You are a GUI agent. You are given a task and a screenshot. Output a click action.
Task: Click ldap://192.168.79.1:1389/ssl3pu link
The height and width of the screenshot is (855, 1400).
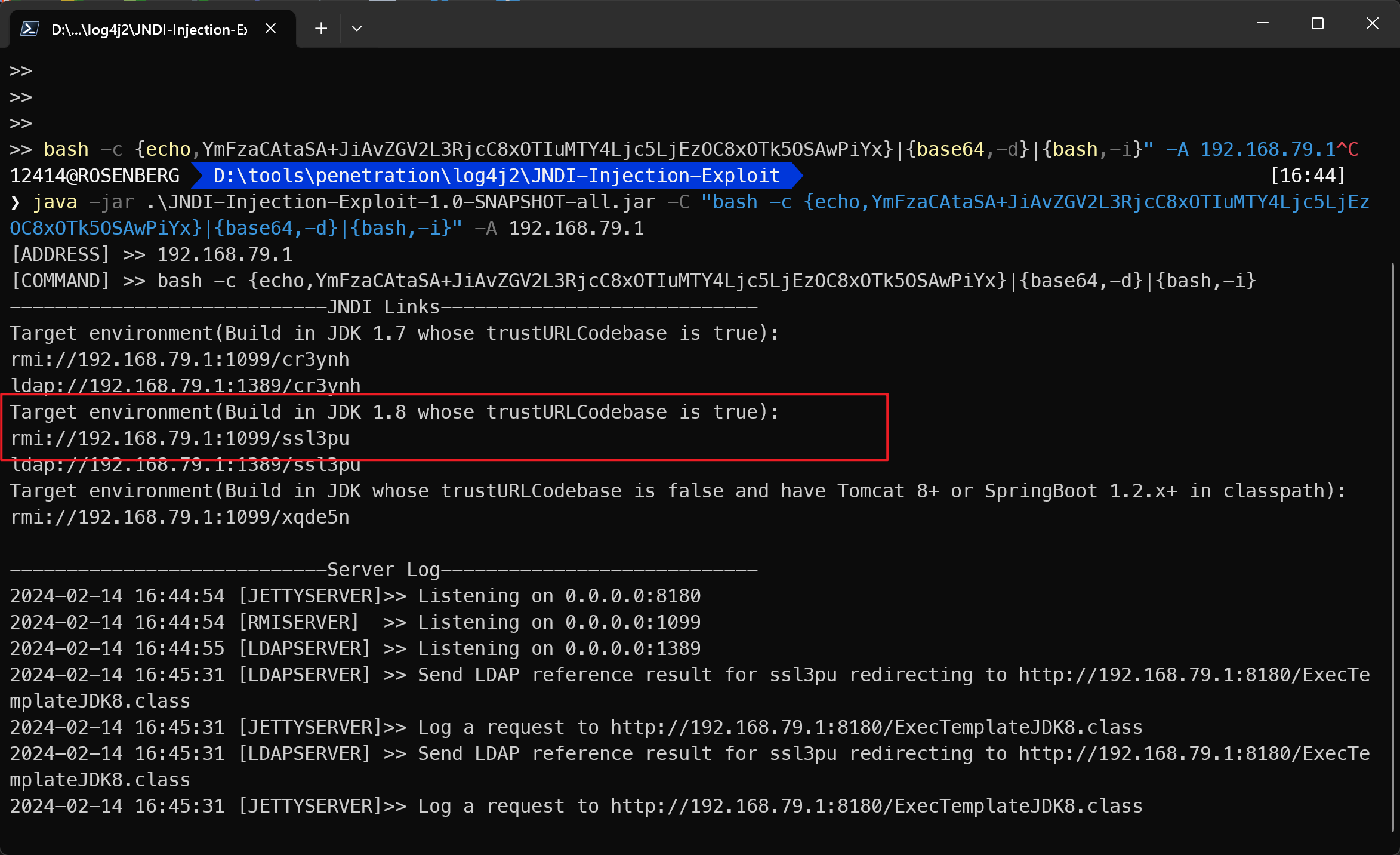click(x=186, y=466)
